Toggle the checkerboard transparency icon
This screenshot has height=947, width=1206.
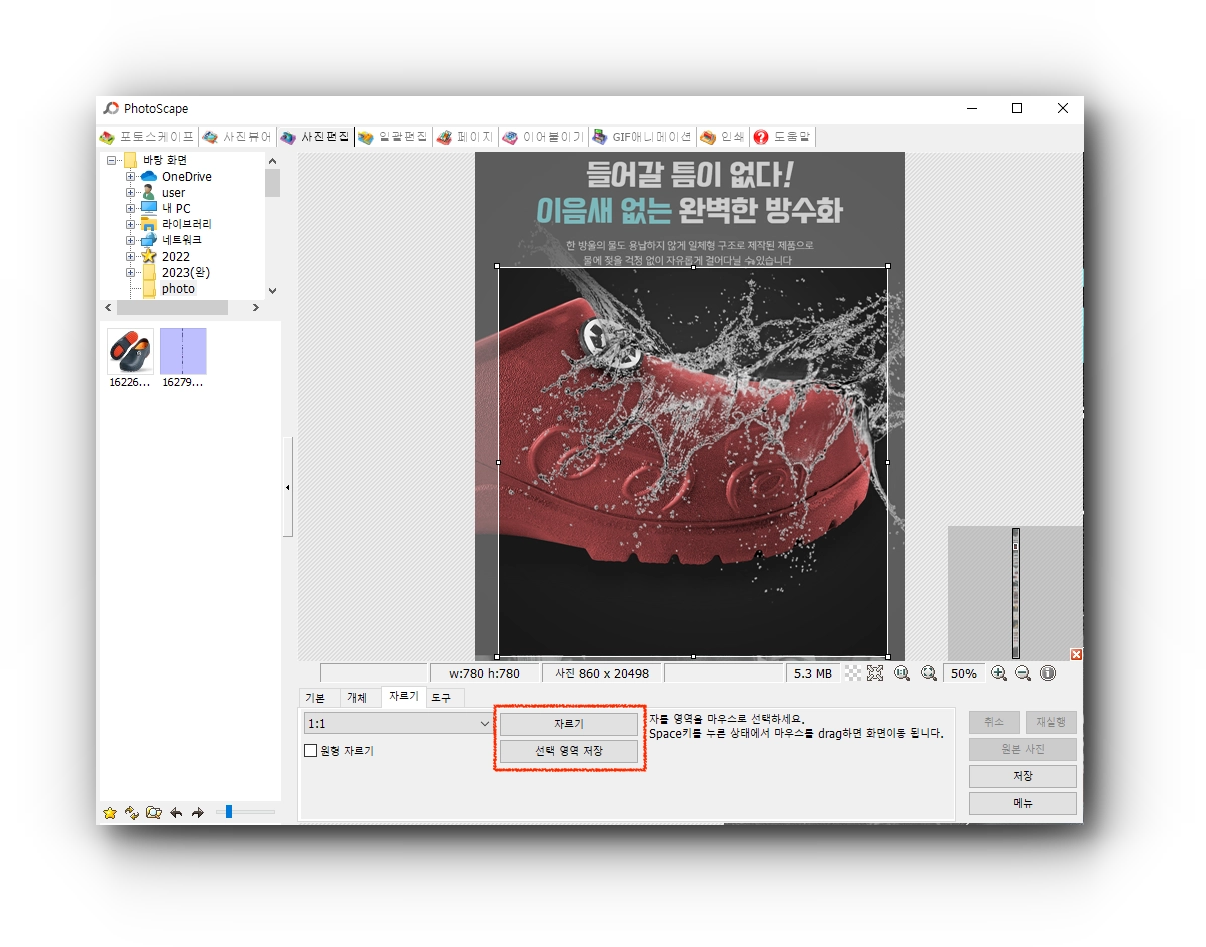[x=852, y=673]
